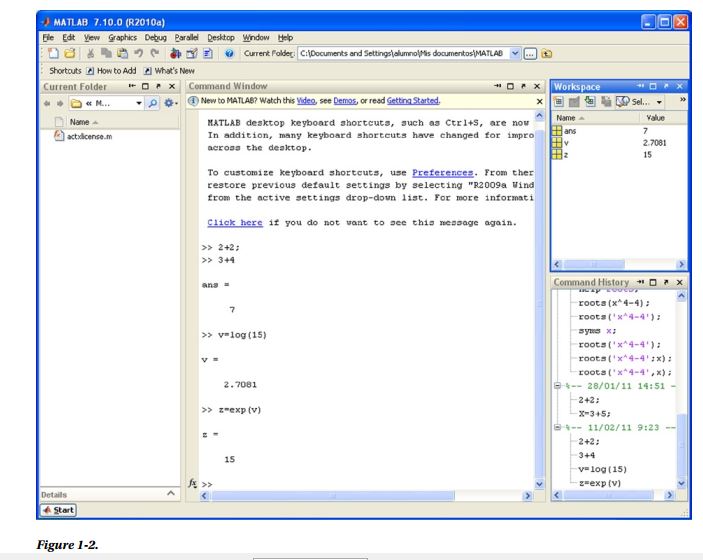This screenshot has width=703, height=560.
Task: Open the Help menu
Action: click(285, 38)
